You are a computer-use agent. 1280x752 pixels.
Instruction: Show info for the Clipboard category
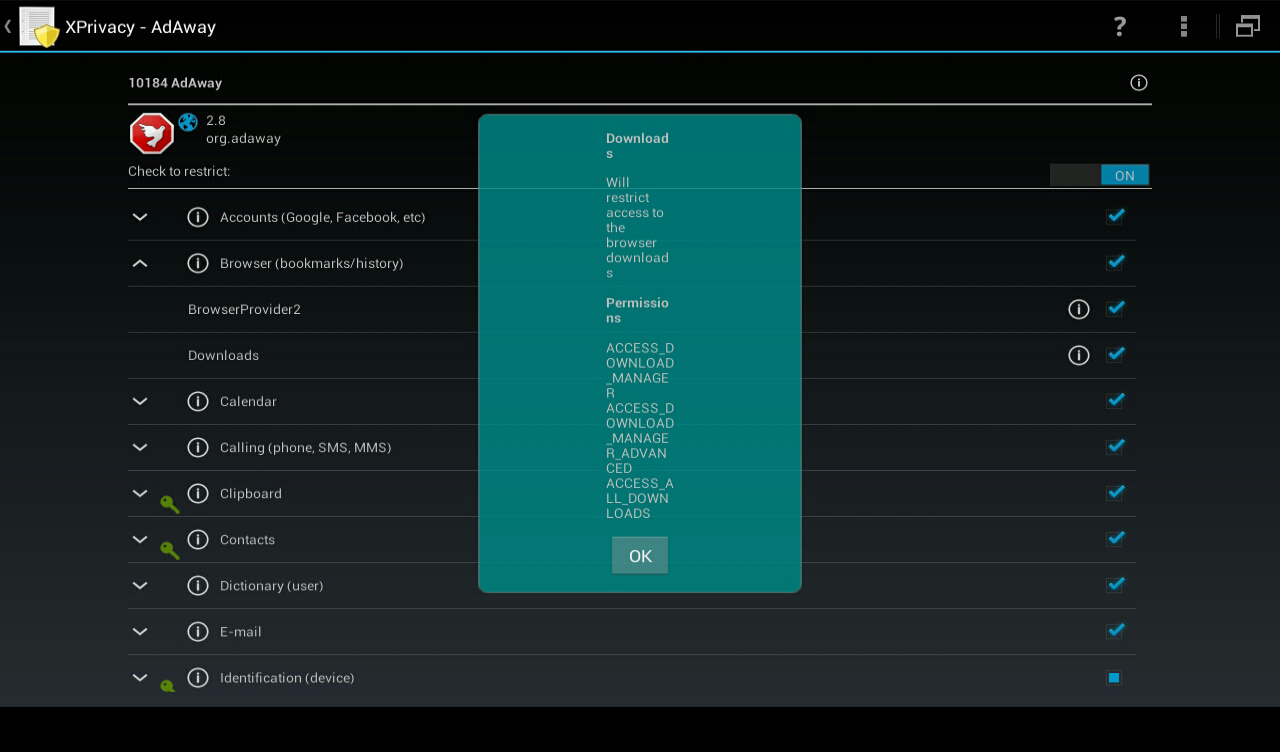tap(198, 493)
